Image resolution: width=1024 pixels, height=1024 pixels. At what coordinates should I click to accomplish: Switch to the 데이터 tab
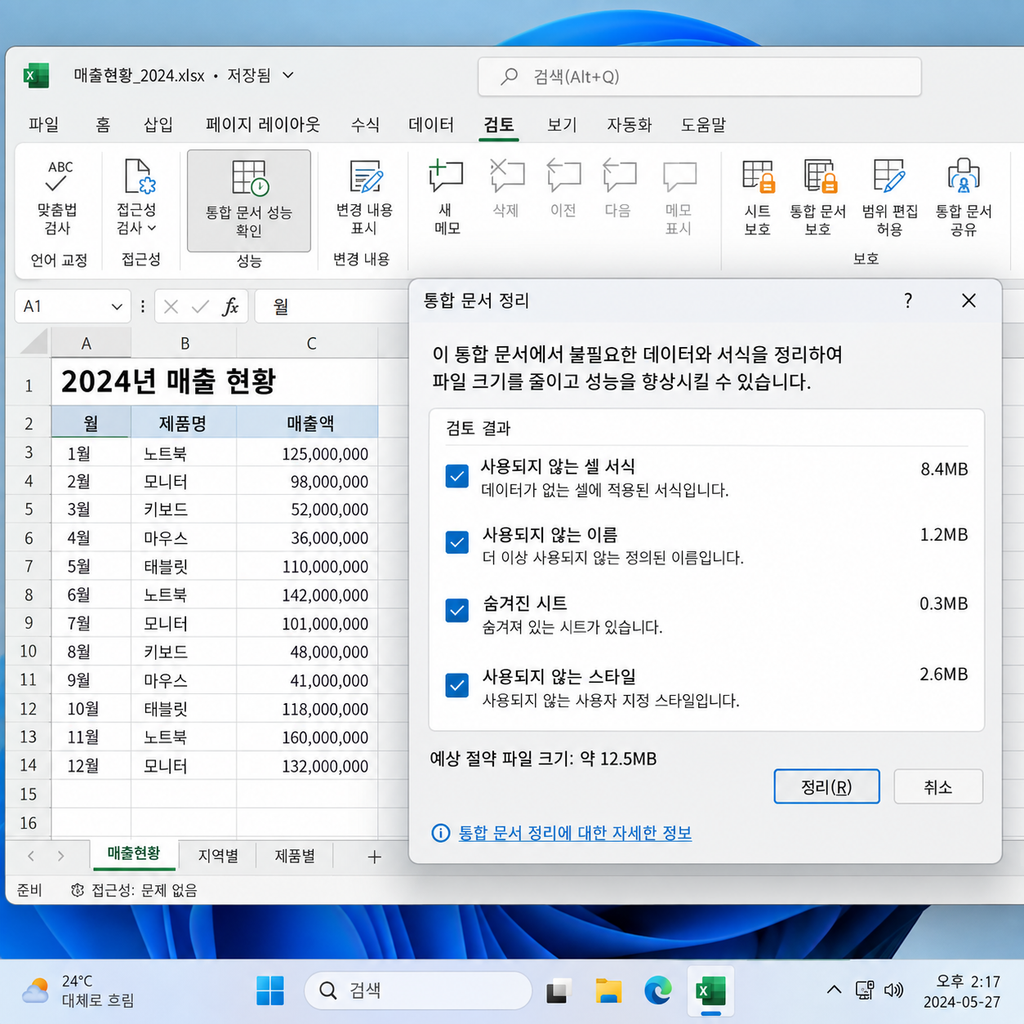(x=431, y=124)
